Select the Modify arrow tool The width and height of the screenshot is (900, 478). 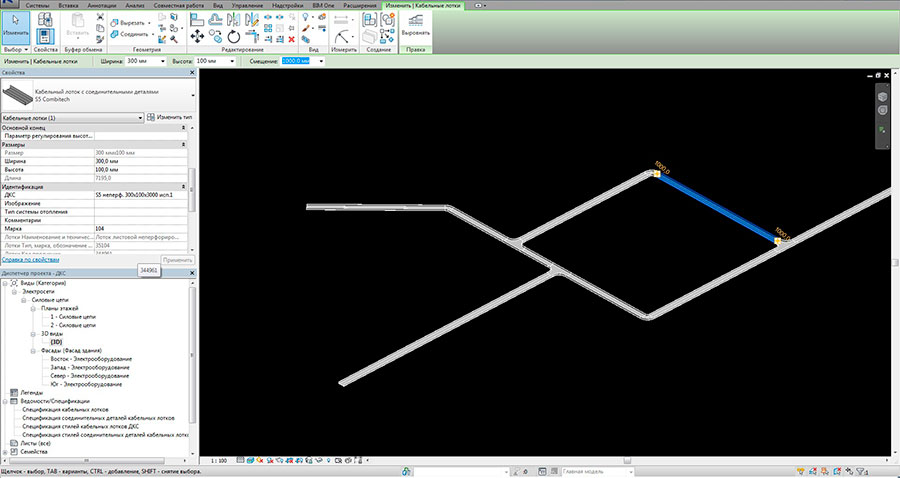click(14, 23)
